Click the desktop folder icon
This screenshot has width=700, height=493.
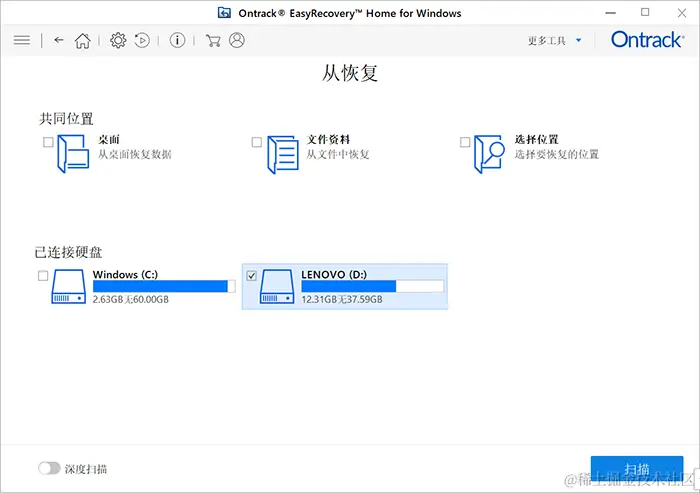[73, 154]
